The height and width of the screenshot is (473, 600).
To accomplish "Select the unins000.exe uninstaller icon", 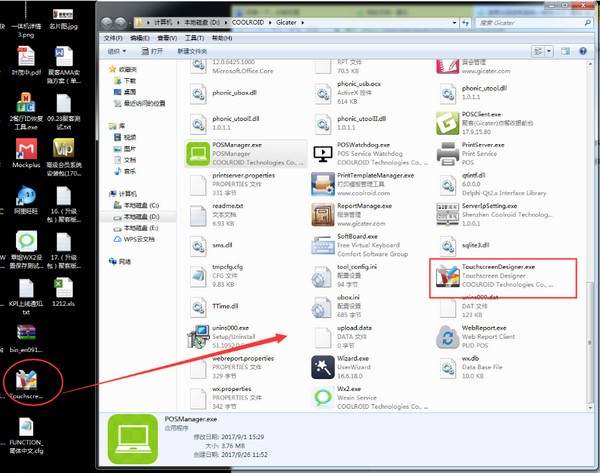I will (x=198, y=337).
